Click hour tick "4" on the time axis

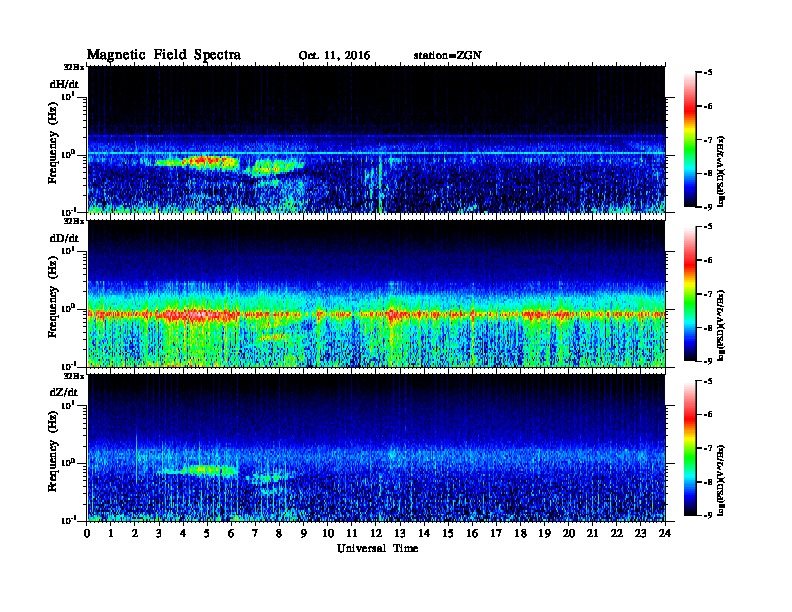coord(183,534)
